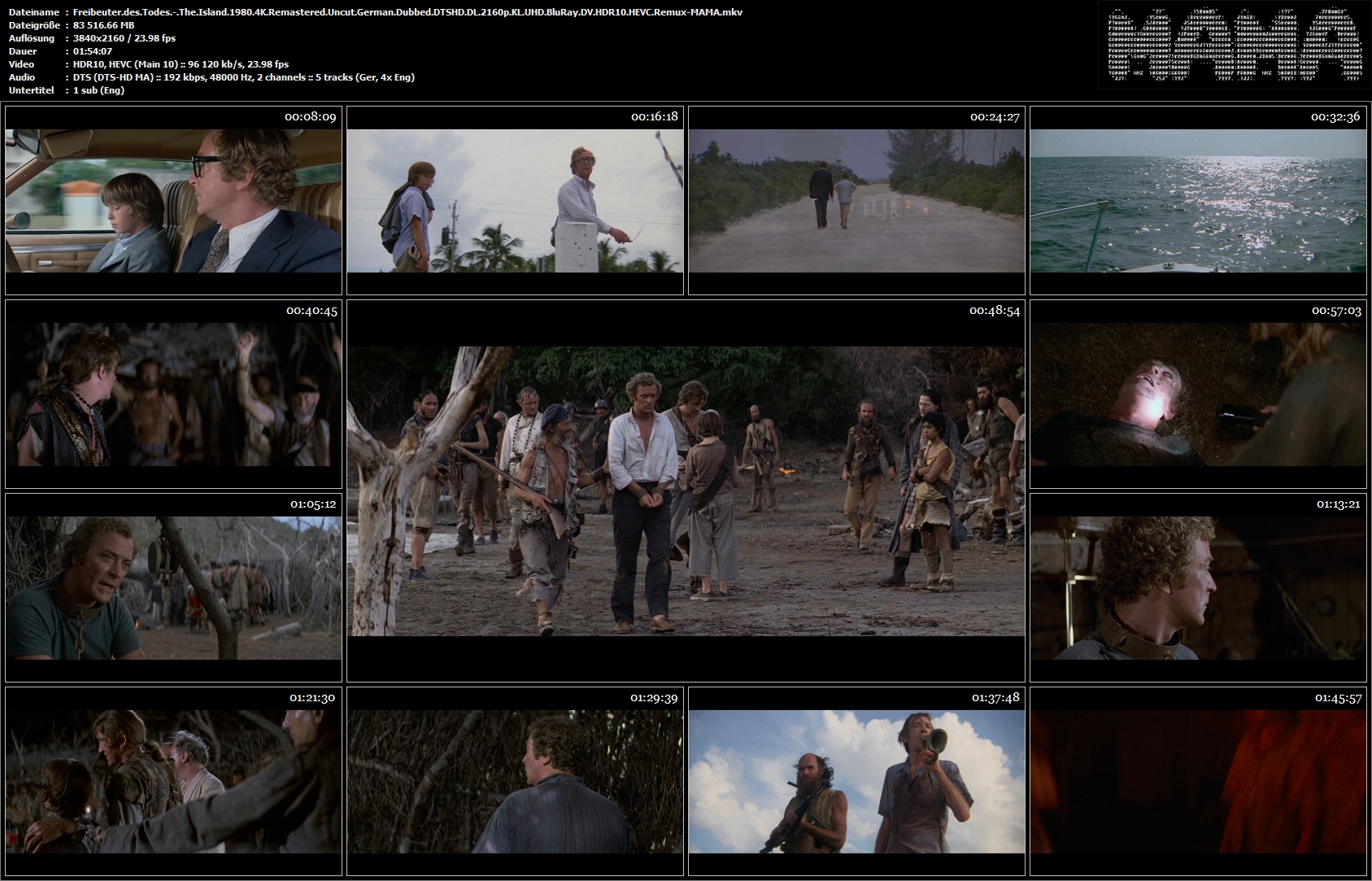The width and height of the screenshot is (1372, 881).
Task: Click the Dateiname label
Action: (33, 12)
